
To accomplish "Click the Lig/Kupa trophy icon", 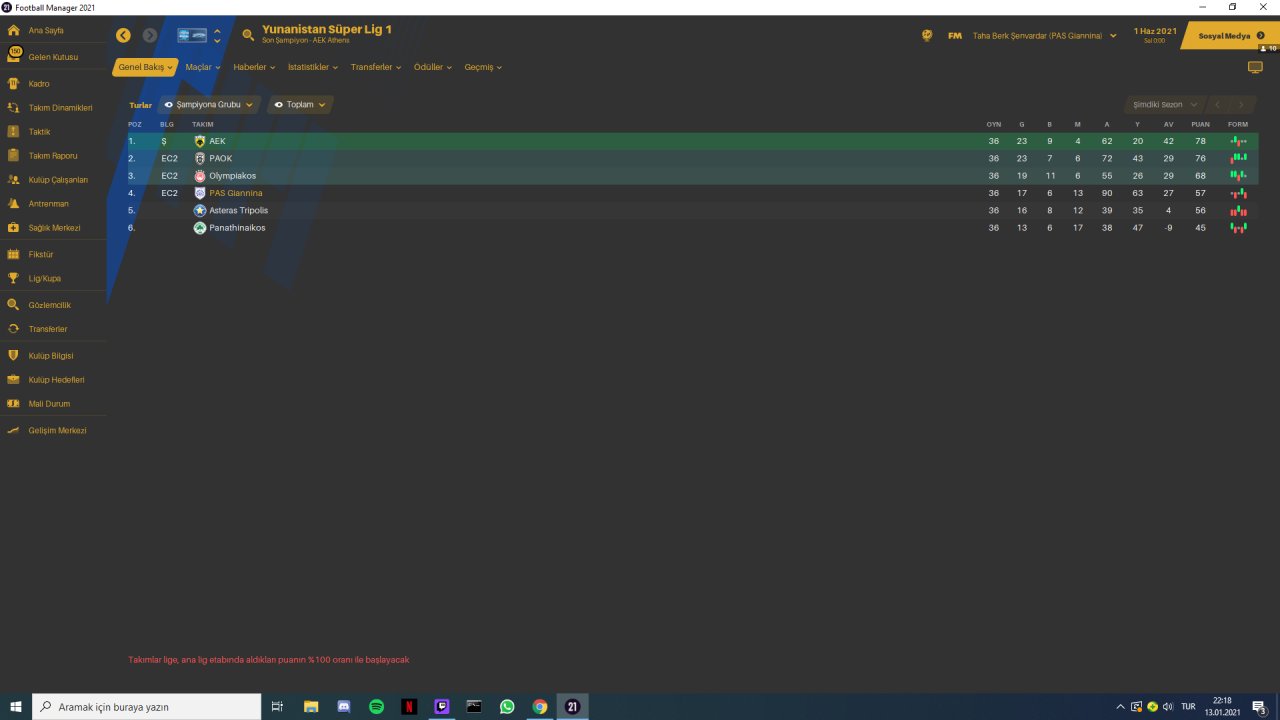I will 14,279.
